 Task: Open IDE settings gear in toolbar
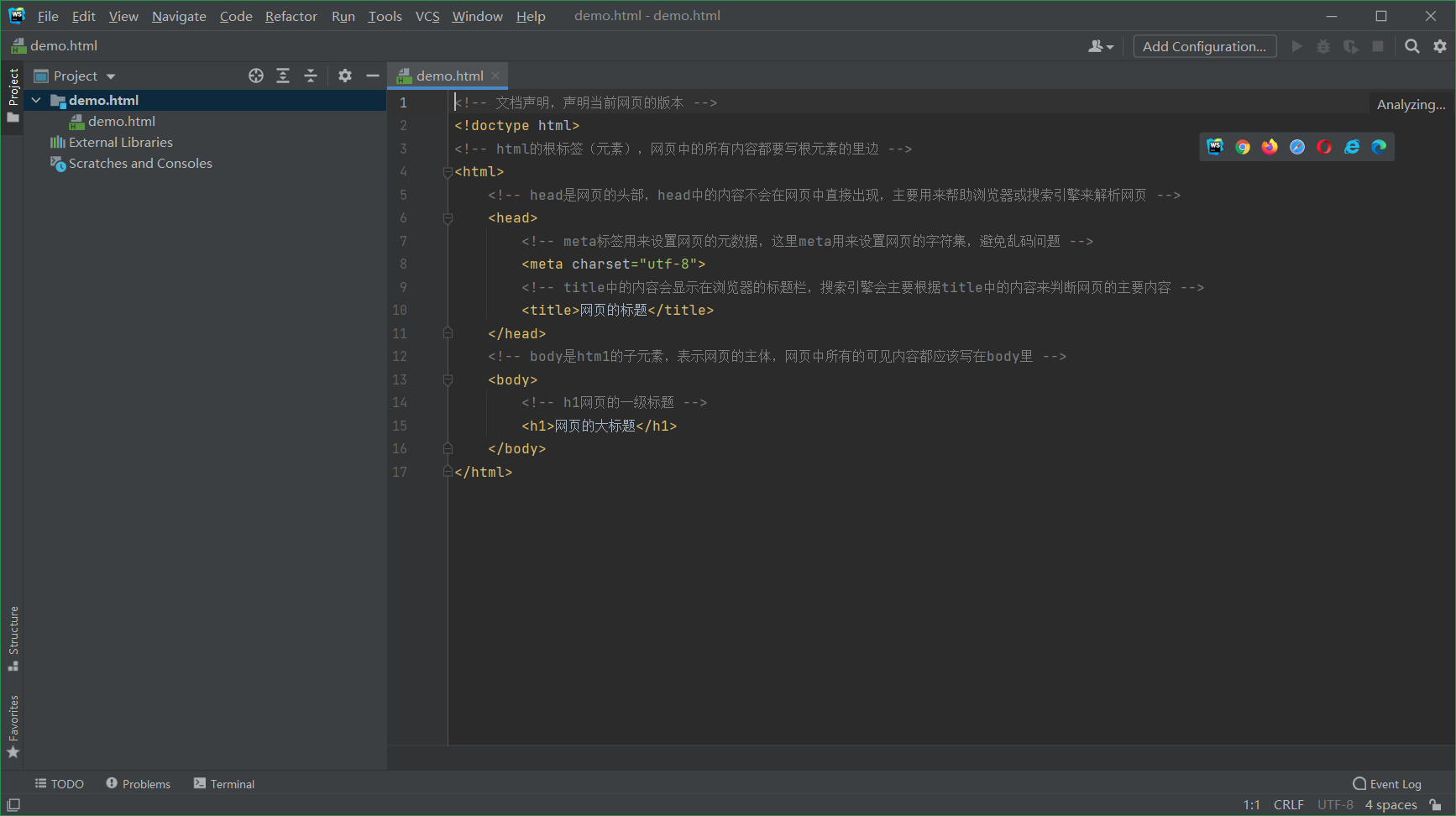1440,46
